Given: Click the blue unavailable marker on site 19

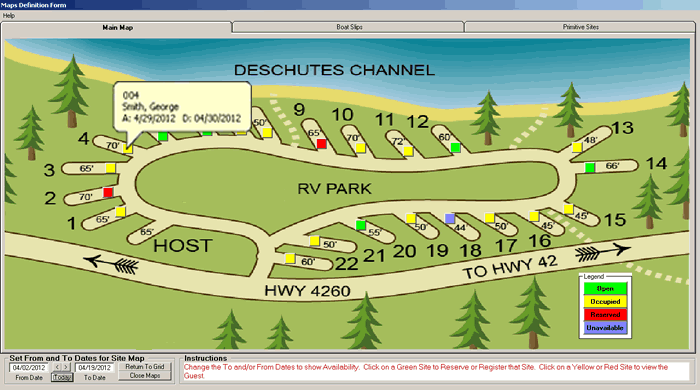Looking at the screenshot, I should [x=450, y=218].
